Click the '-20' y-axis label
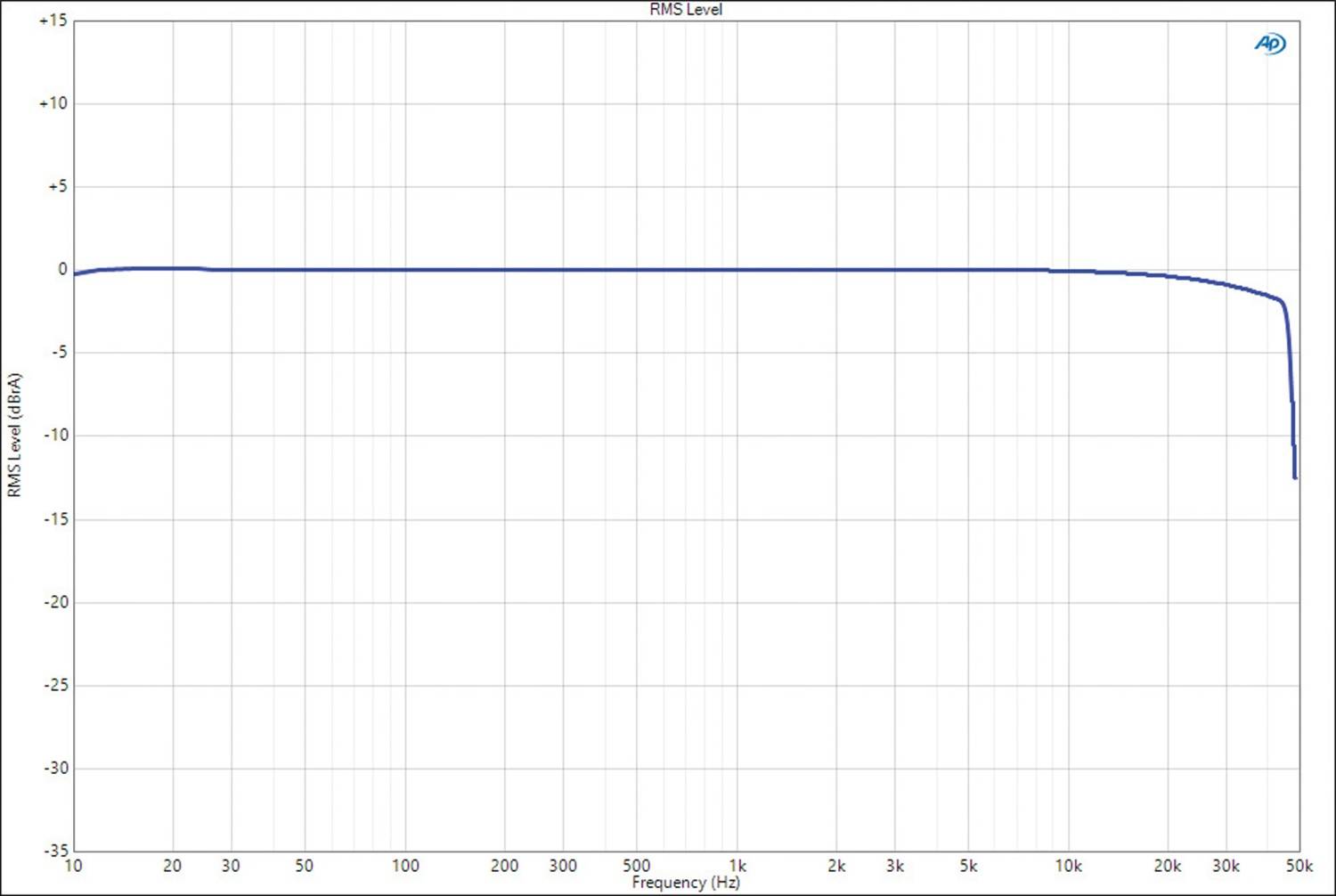The width and height of the screenshot is (1336, 896). [x=56, y=601]
